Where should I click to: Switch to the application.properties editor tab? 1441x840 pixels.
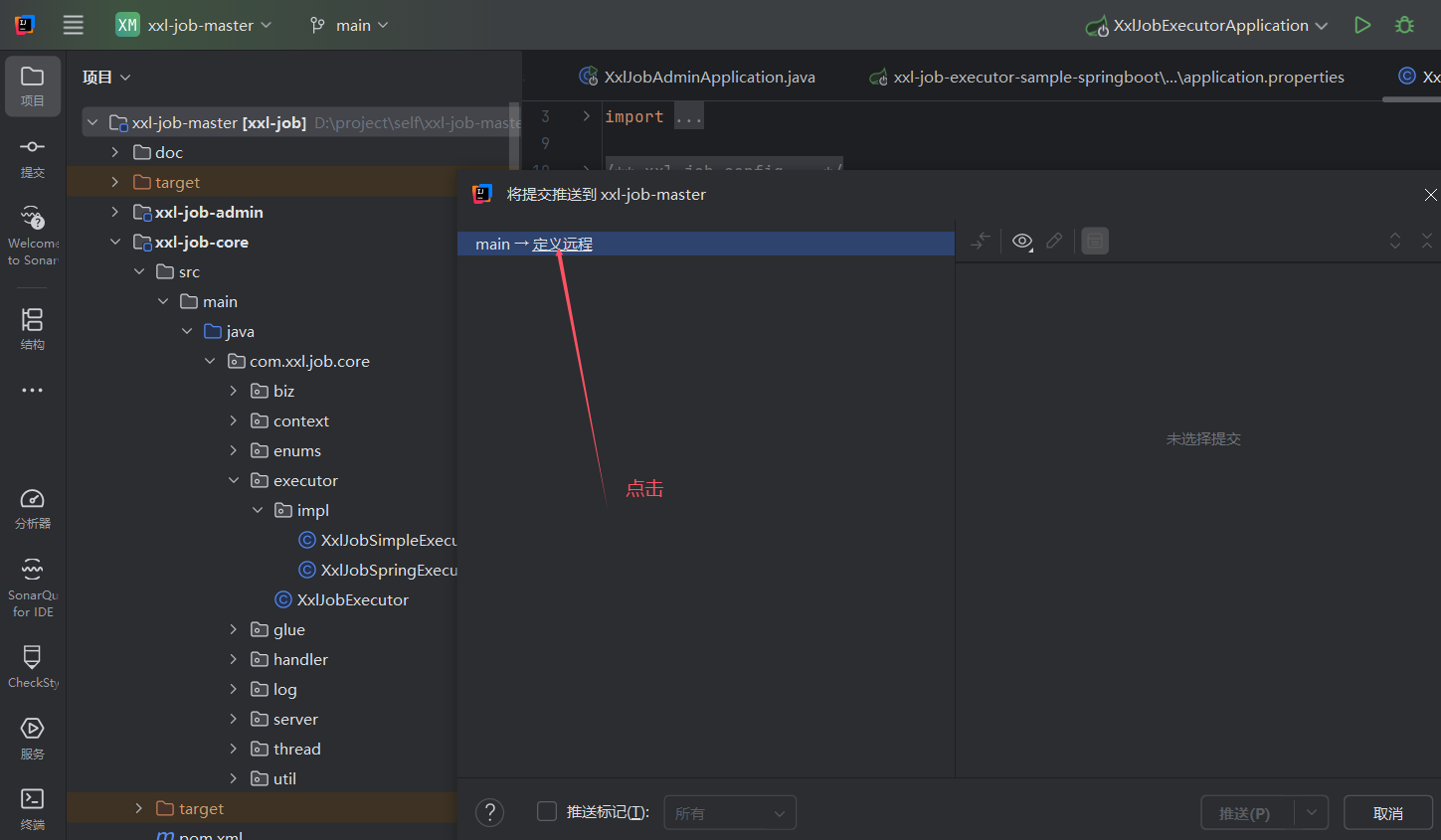point(1117,77)
